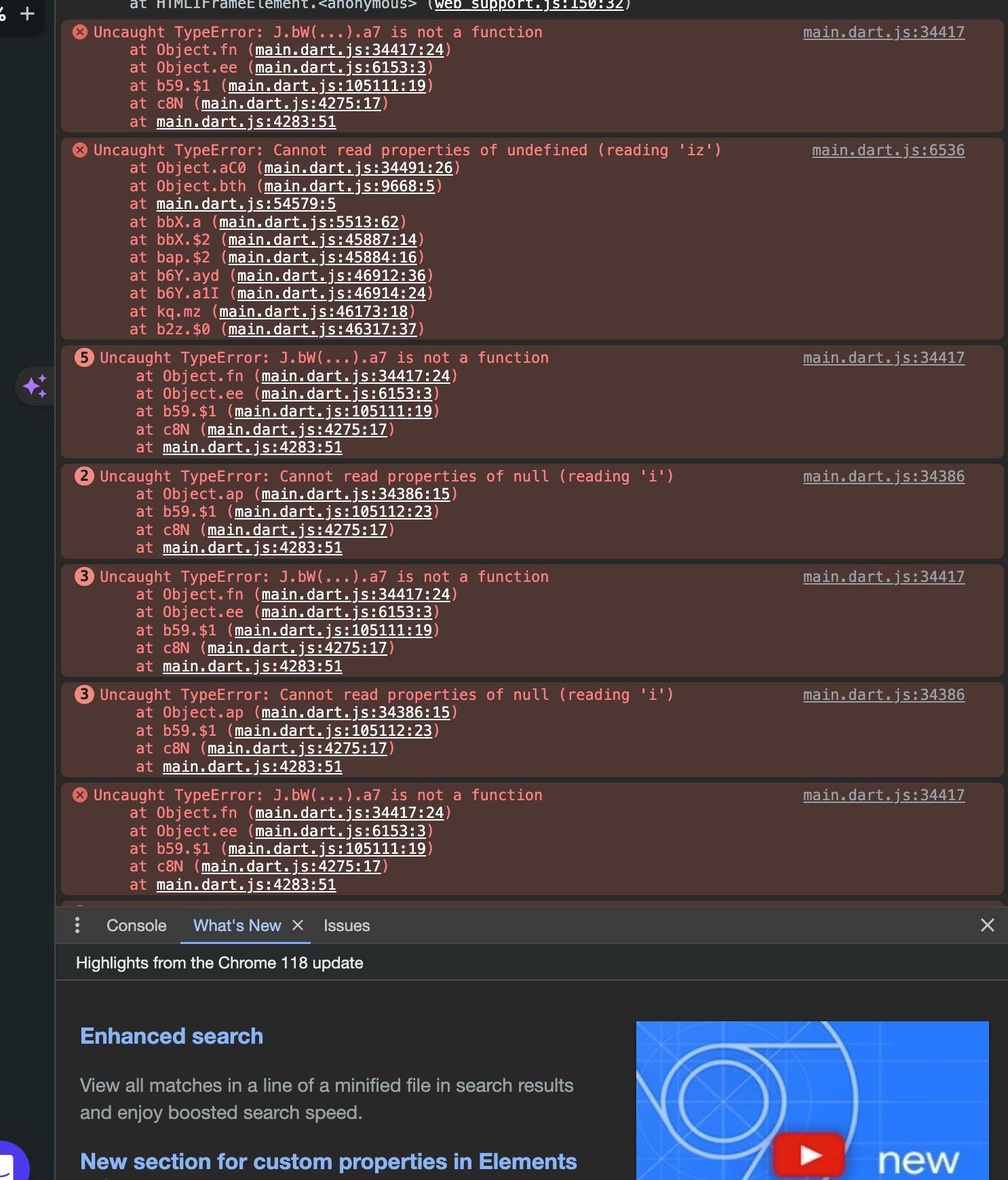Close the bottom drawer panel
Screen dimensions: 1008x1180
[x=988, y=925]
